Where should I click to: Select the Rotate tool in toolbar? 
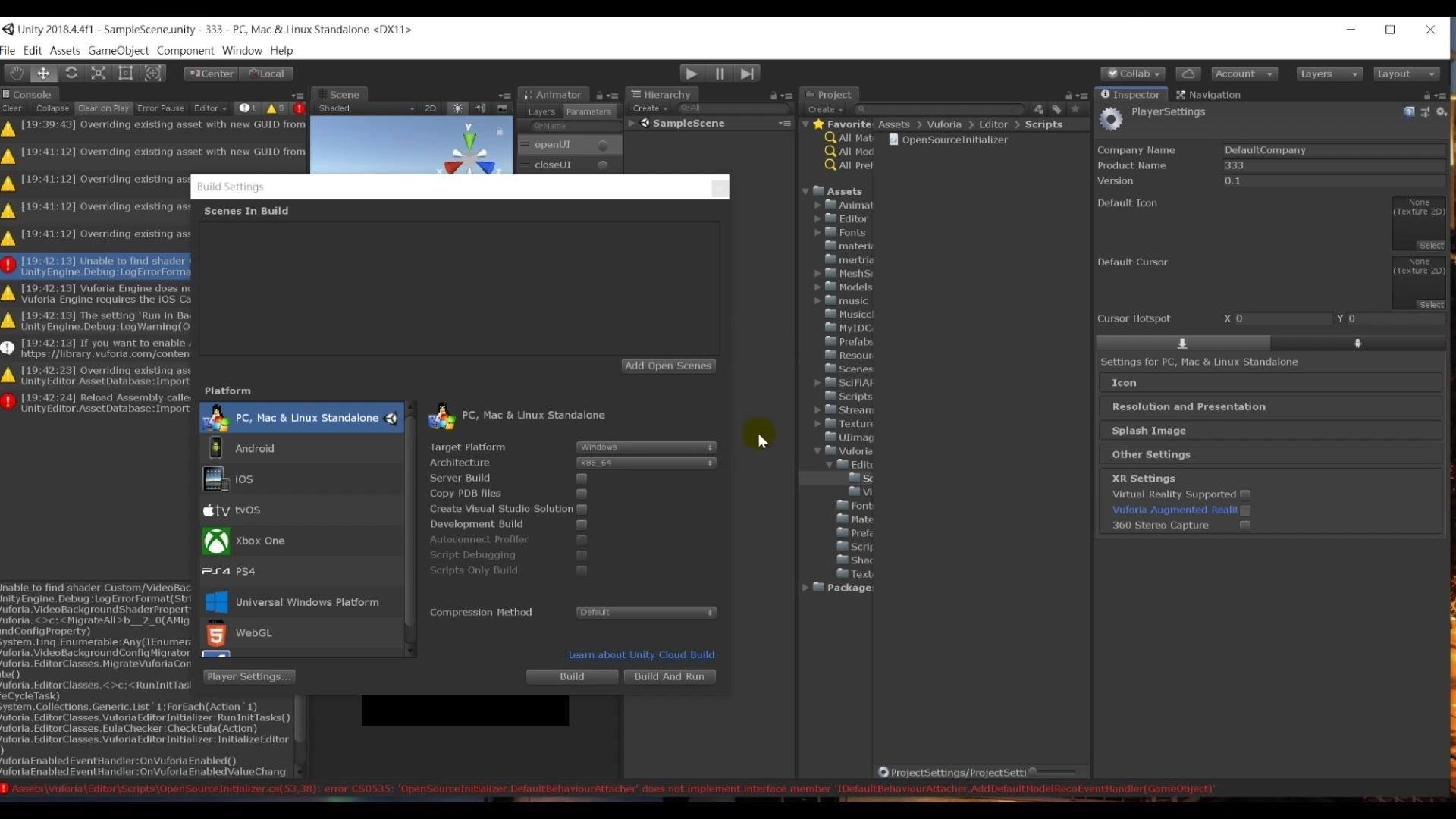pyautogui.click(x=71, y=74)
